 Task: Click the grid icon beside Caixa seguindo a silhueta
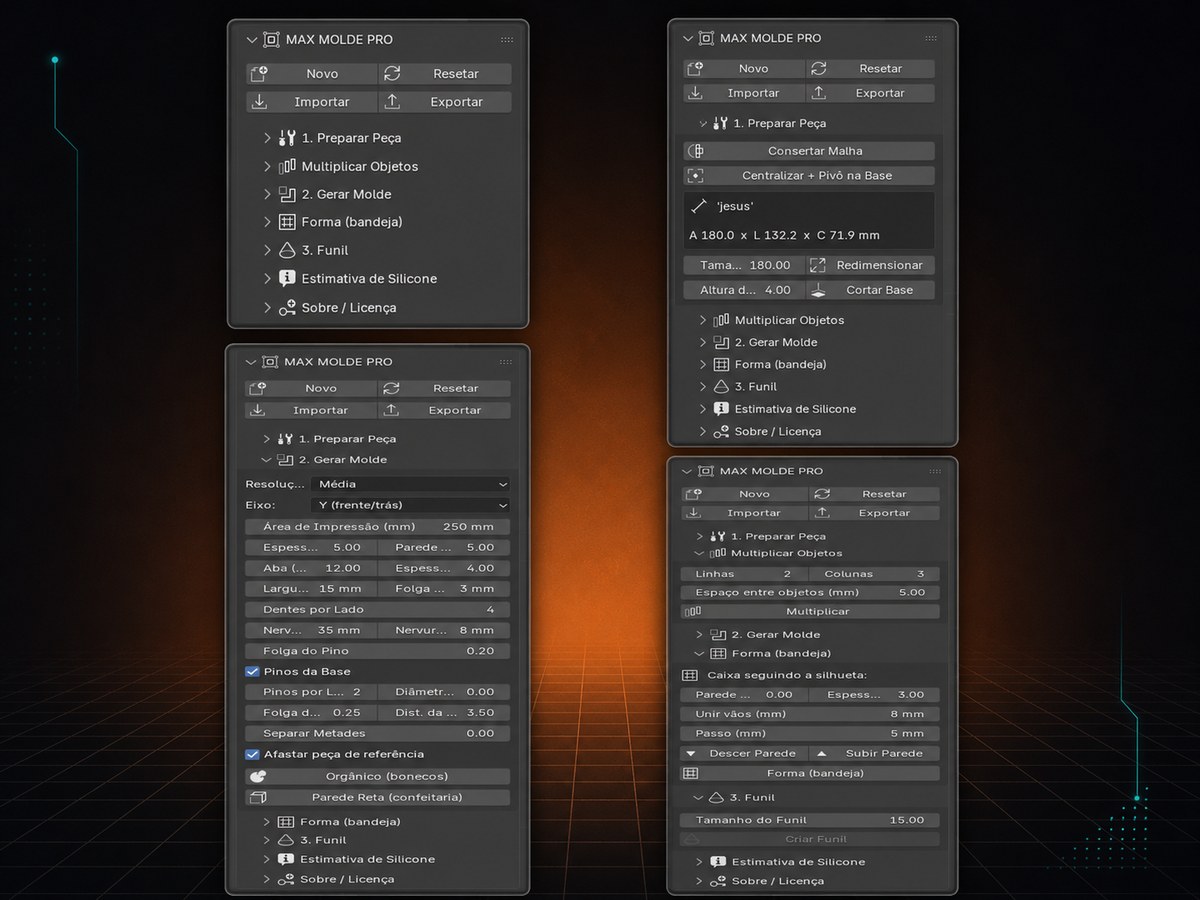(689, 675)
